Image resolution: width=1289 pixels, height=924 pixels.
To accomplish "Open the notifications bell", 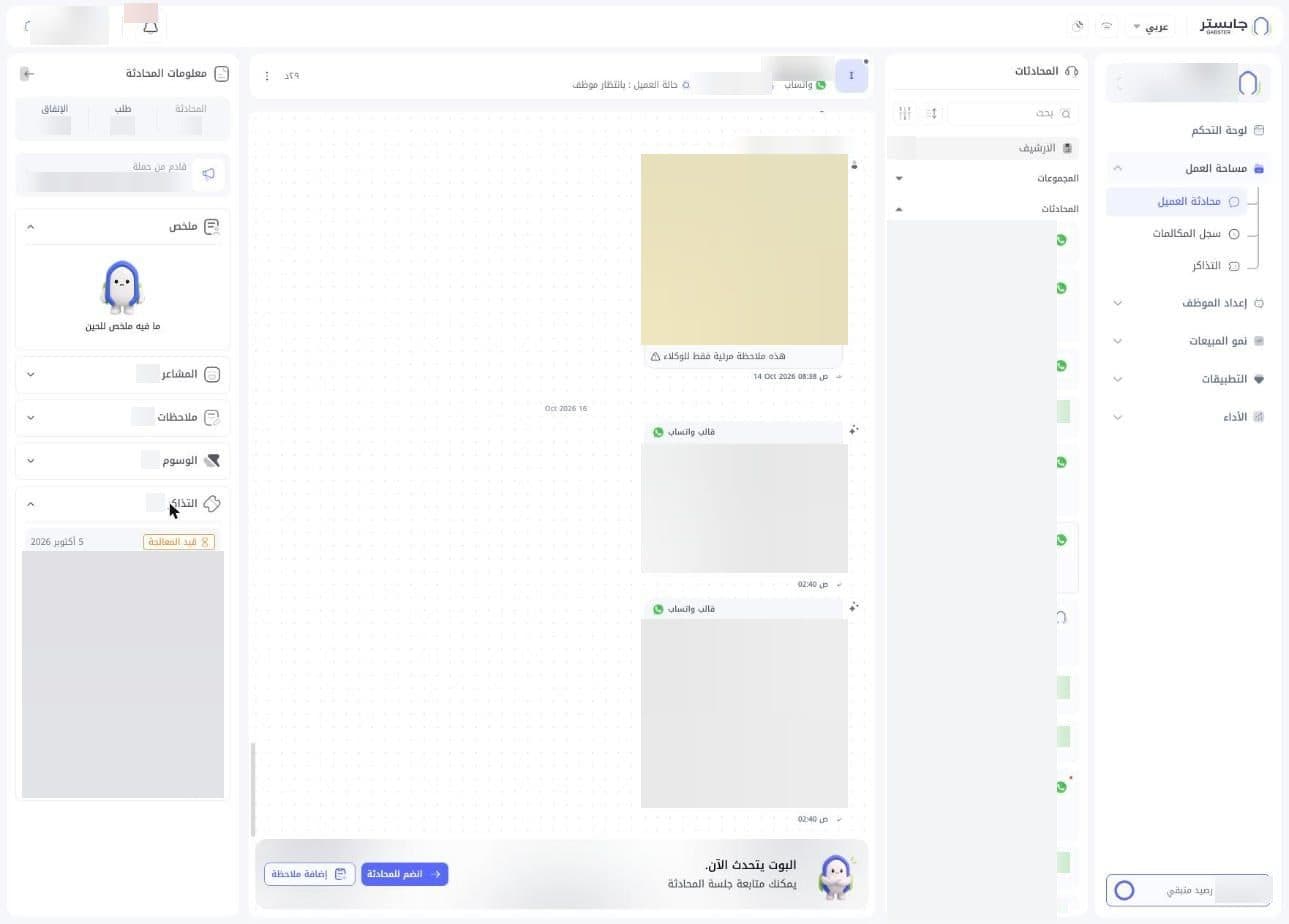I will 151,26.
